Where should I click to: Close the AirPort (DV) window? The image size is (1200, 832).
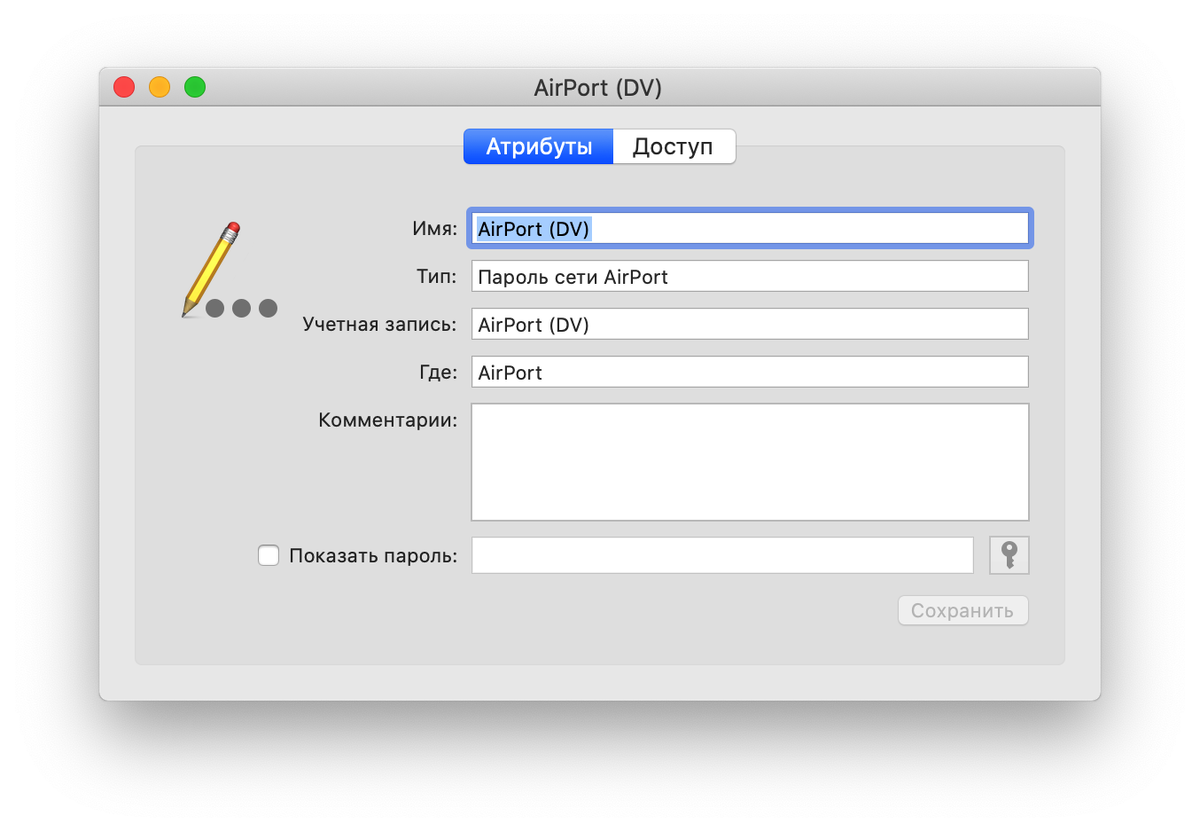(124, 87)
